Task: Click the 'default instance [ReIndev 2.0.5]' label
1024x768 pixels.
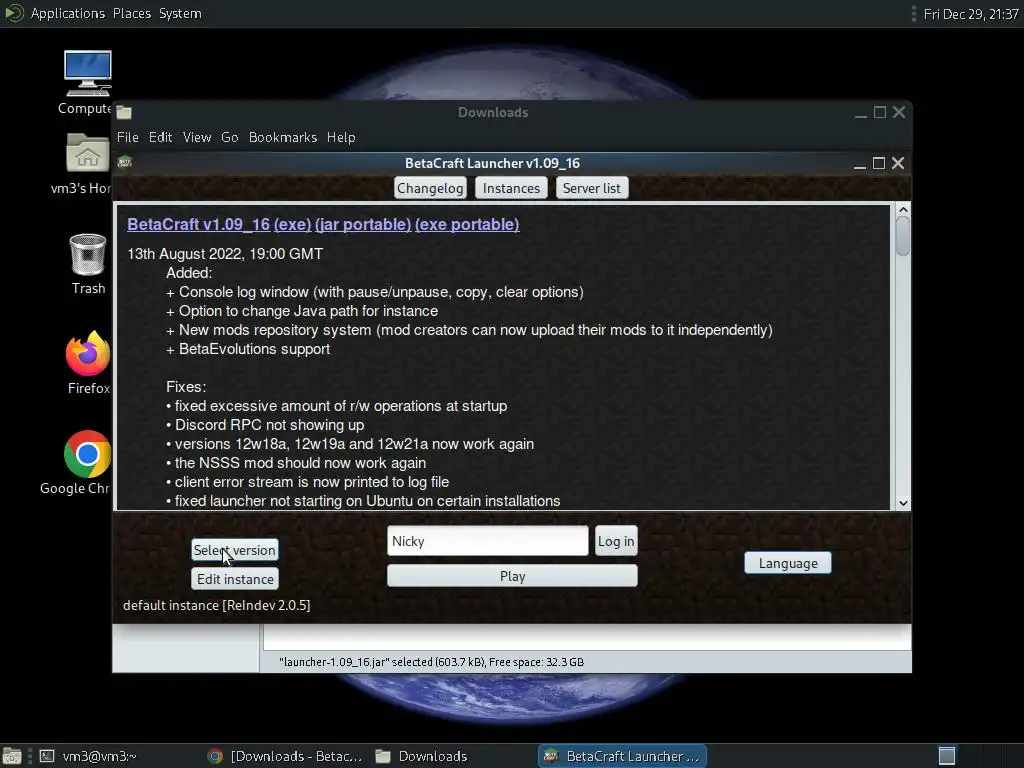Action: click(217, 605)
